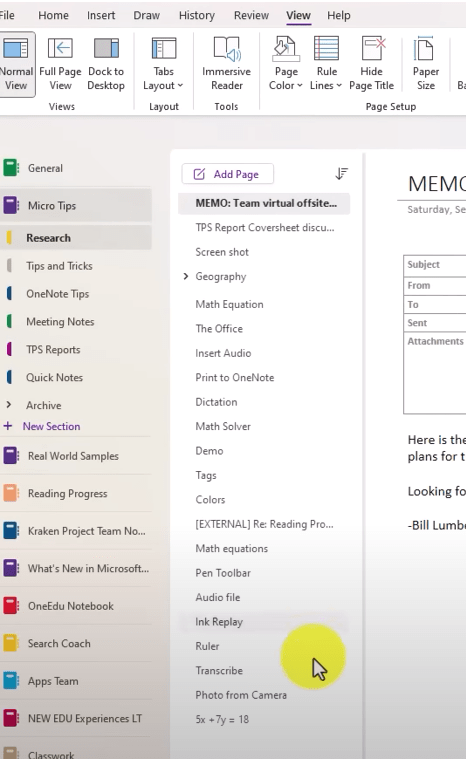
Task: Toggle Hide Page Title
Action: tap(372, 64)
